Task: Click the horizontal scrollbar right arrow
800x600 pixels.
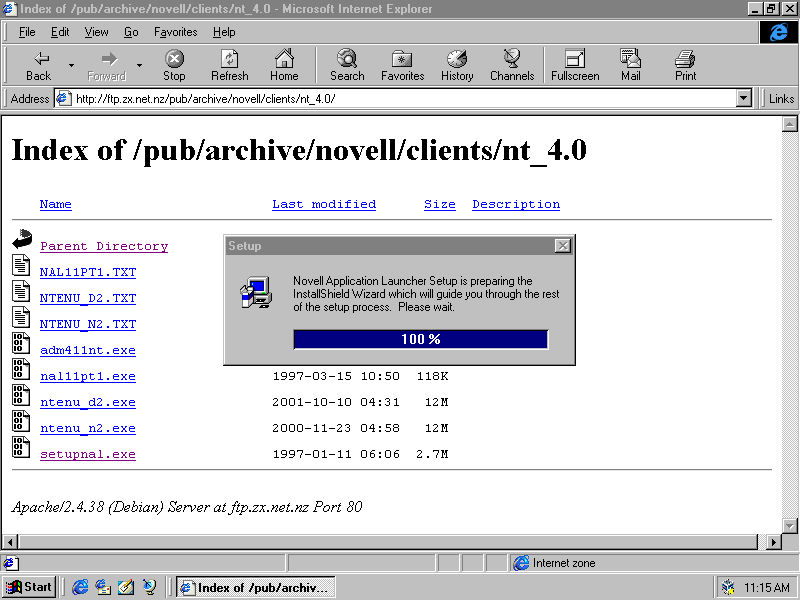Action: pos(773,541)
